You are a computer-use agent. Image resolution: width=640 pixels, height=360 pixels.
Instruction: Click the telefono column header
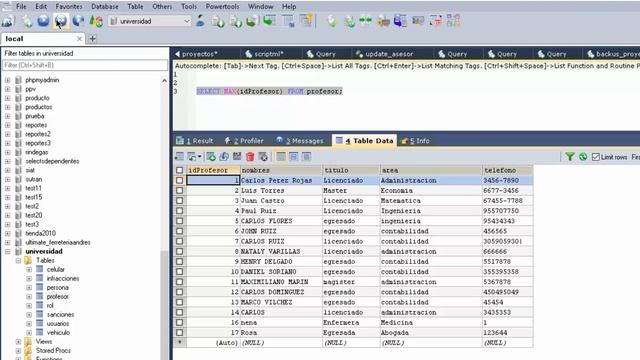click(x=507, y=170)
